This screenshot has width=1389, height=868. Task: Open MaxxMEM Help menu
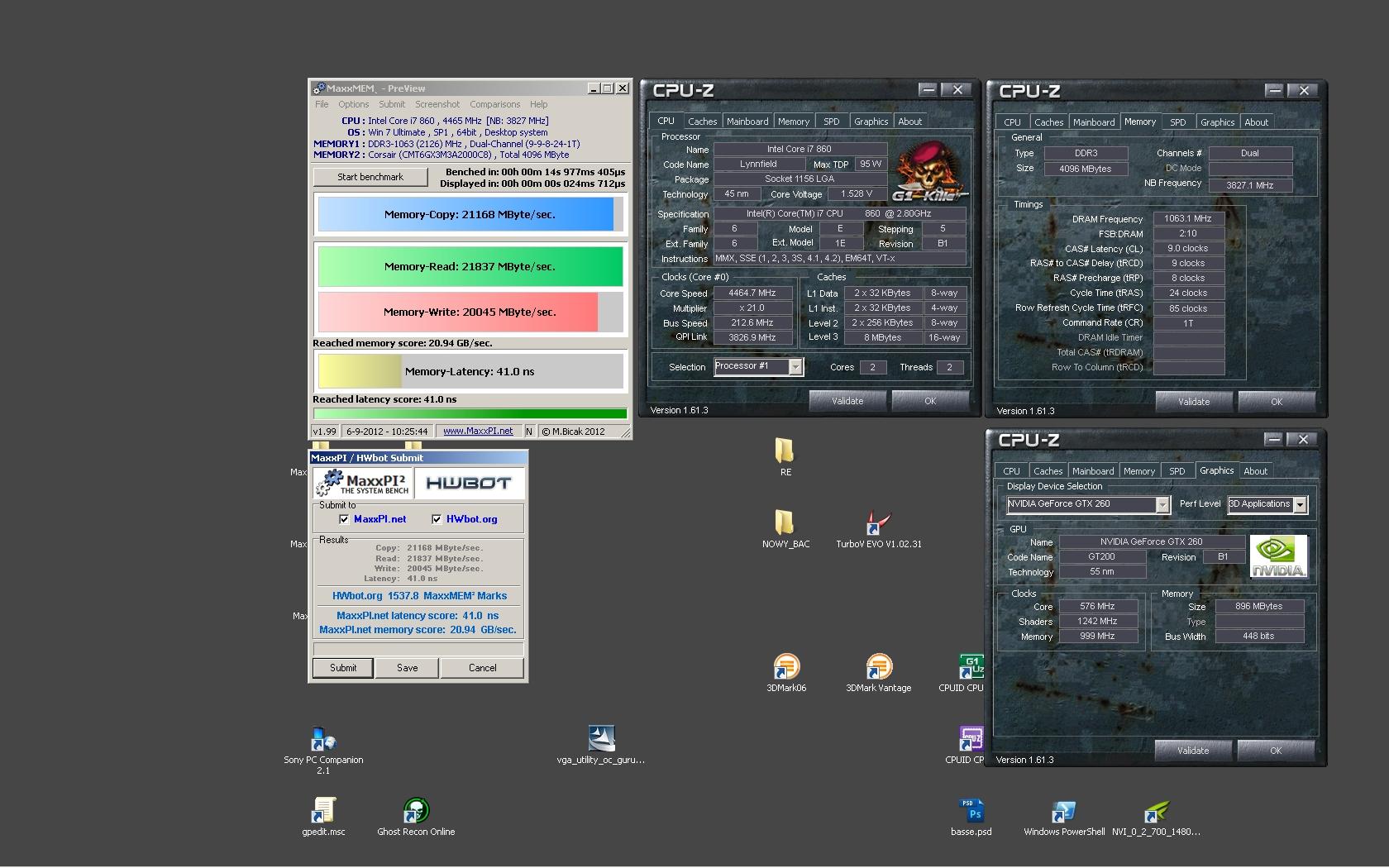538,104
